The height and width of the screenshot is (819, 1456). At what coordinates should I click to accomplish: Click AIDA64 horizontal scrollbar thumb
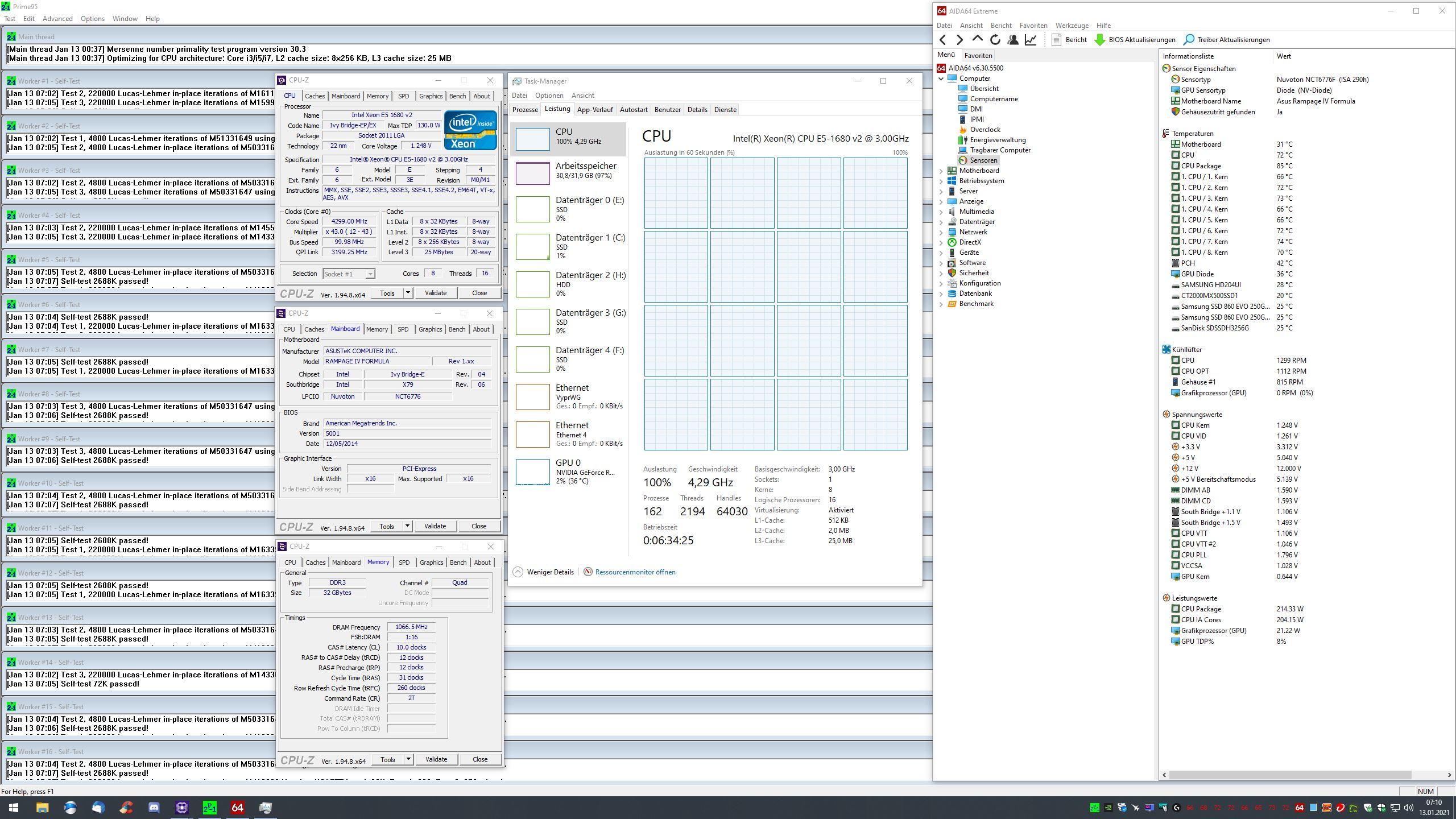pyautogui.click(x=1290, y=775)
